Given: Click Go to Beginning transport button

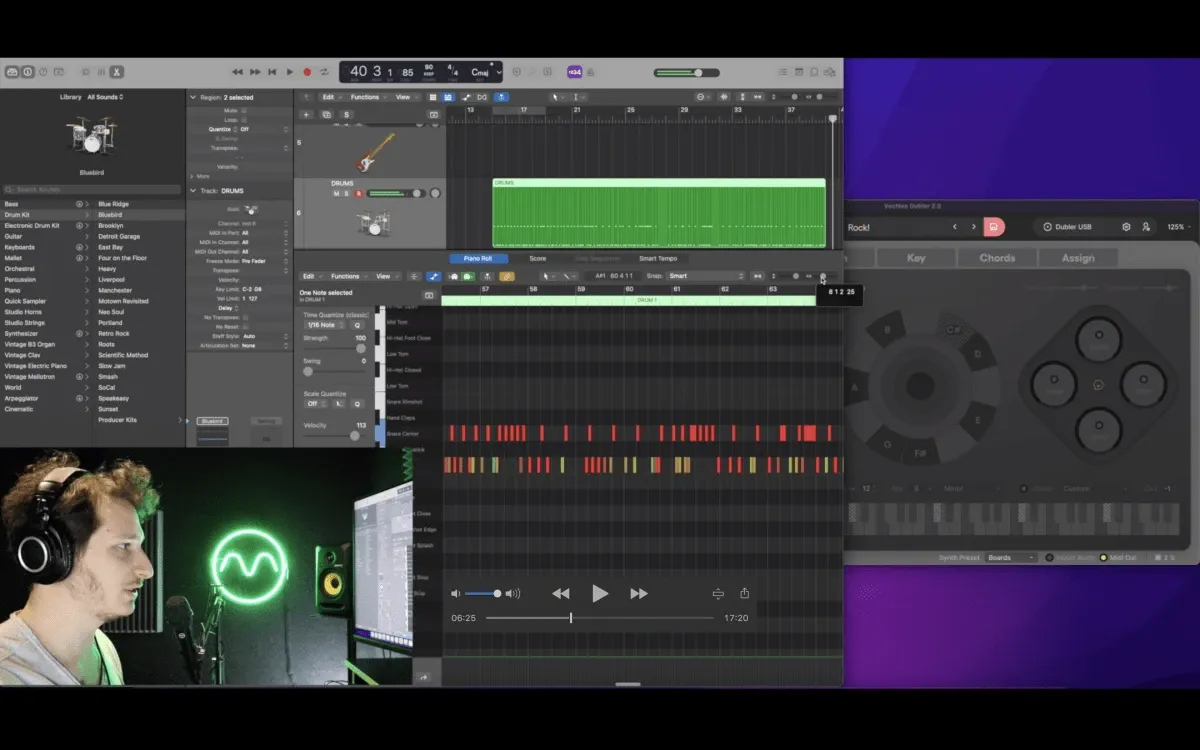Looking at the screenshot, I should tap(272, 72).
